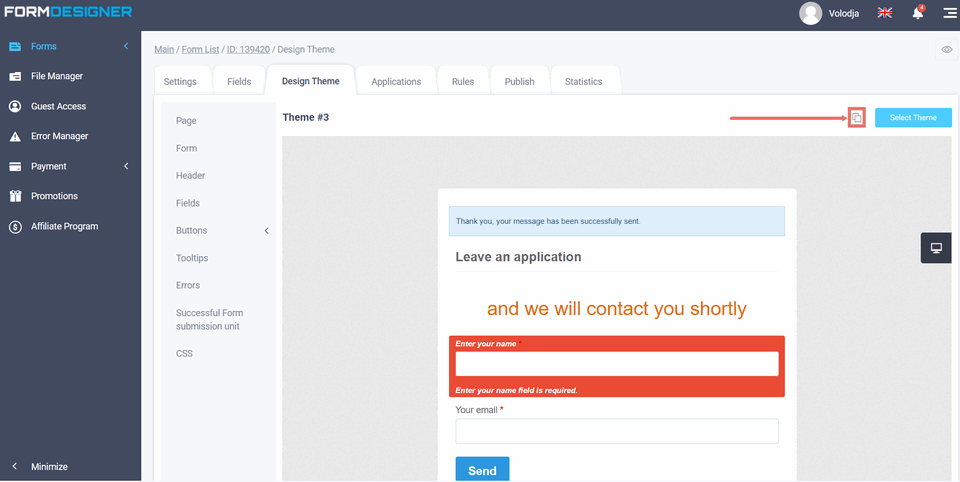960x482 pixels.
Task: Switch to desktop preview monitor icon
Action: [936, 248]
